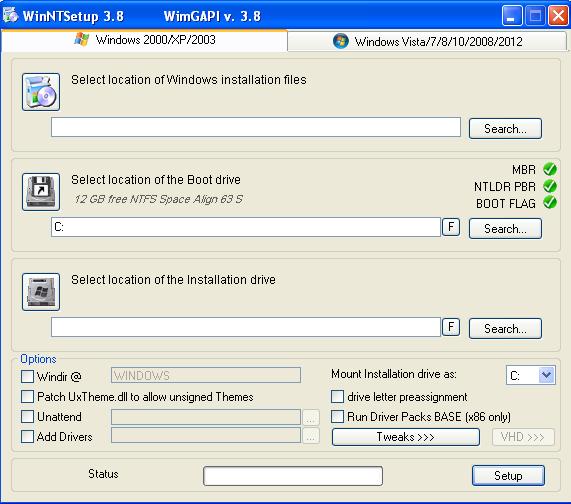
Task: Switch to Windows Vista/7/8/10/2008/2012 tab
Action: tap(427, 42)
